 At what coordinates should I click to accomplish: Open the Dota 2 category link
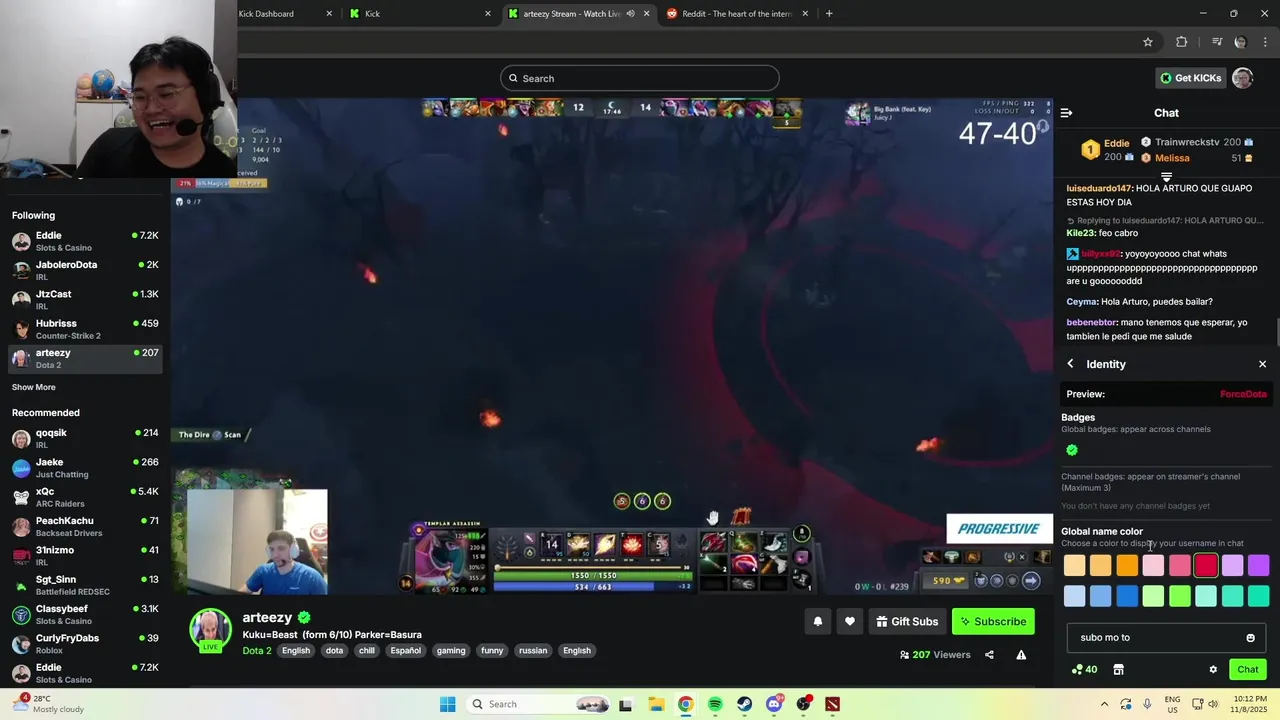coord(257,651)
